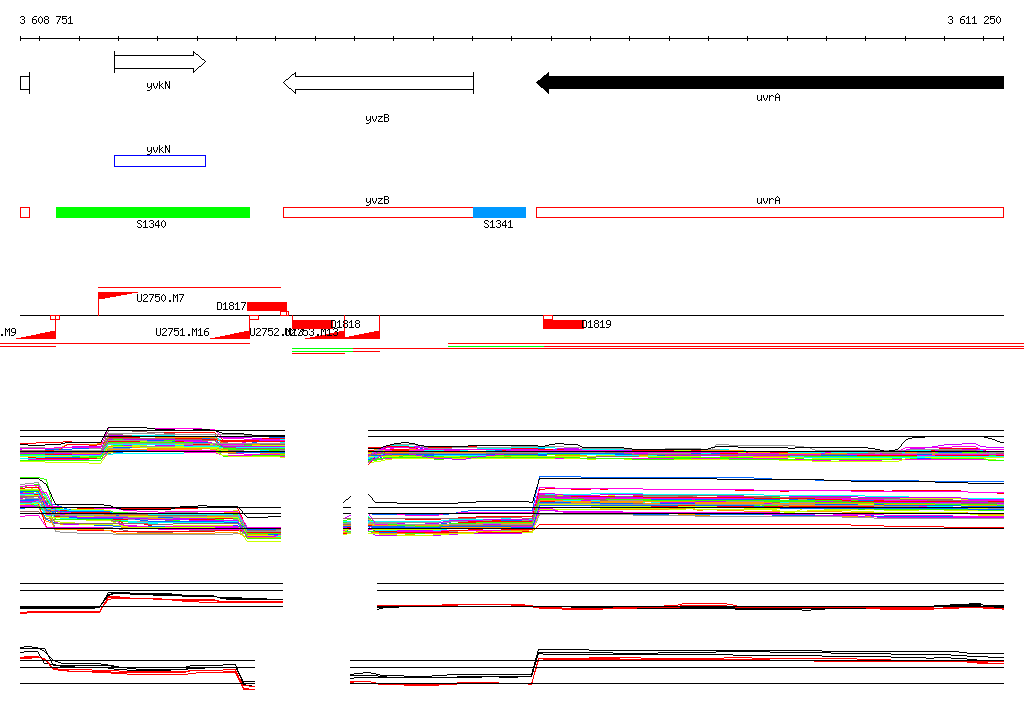Click the U2750.M7 red triangle marker

pos(118,296)
